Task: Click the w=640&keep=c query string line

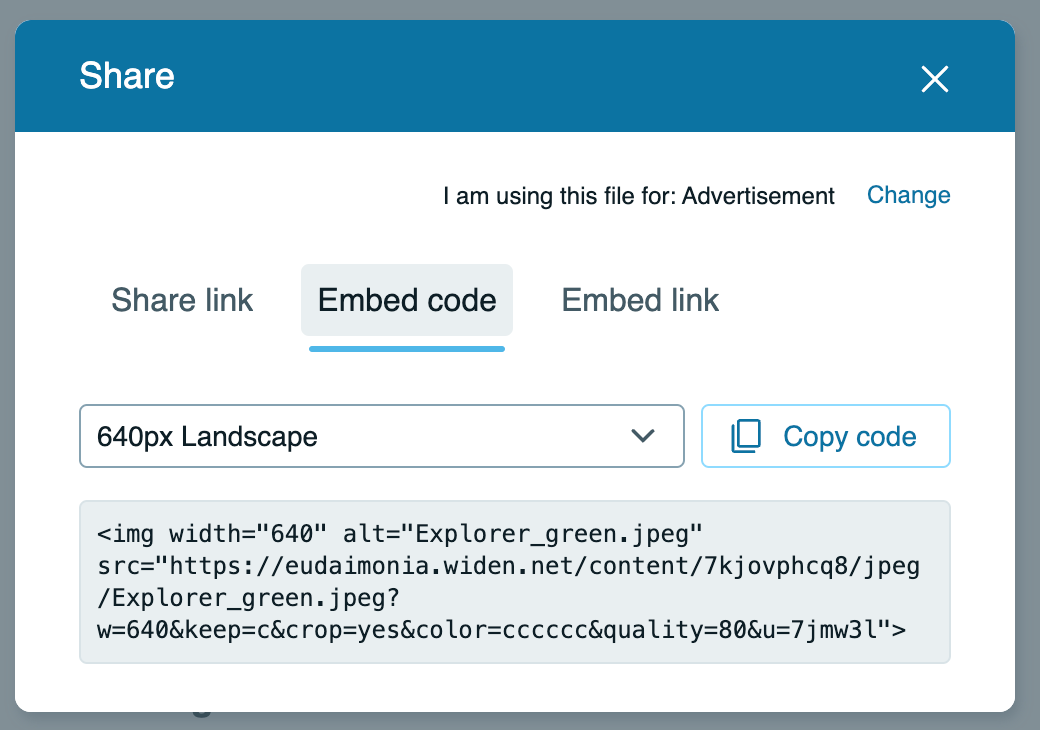Action: point(500,630)
